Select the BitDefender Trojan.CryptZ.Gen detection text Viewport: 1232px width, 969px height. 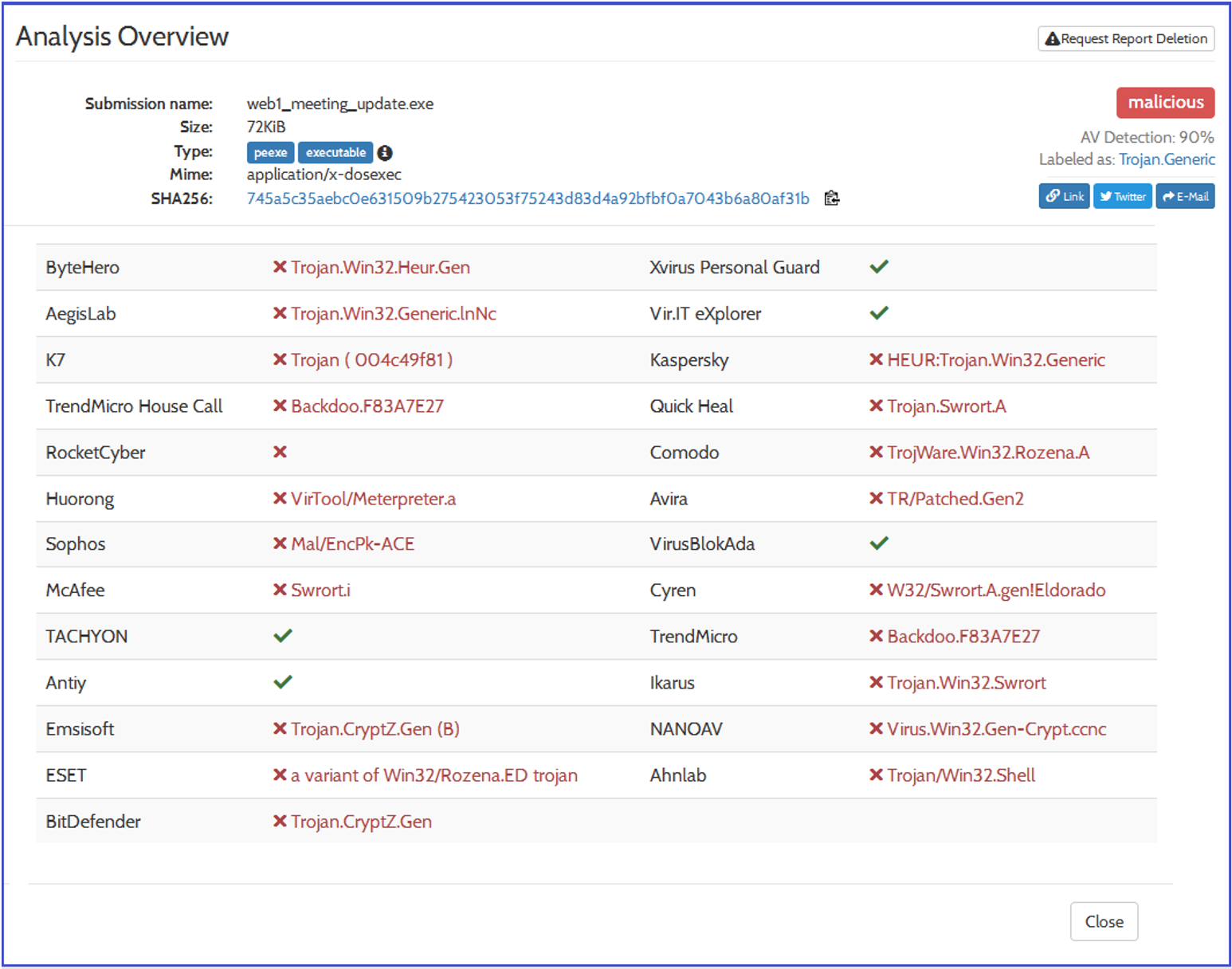(x=361, y=821)
